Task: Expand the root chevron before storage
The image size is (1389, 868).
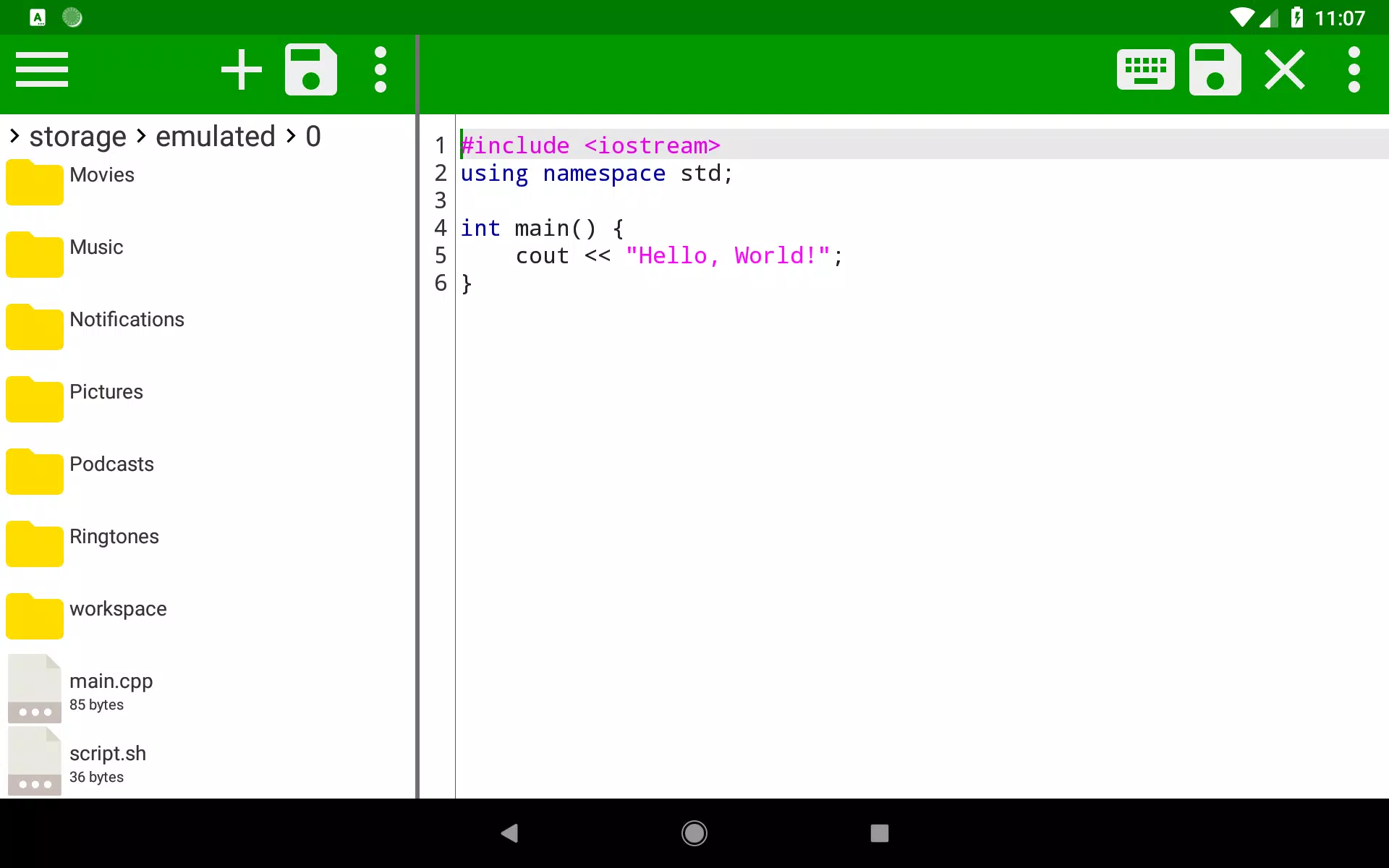Action: 14,136
